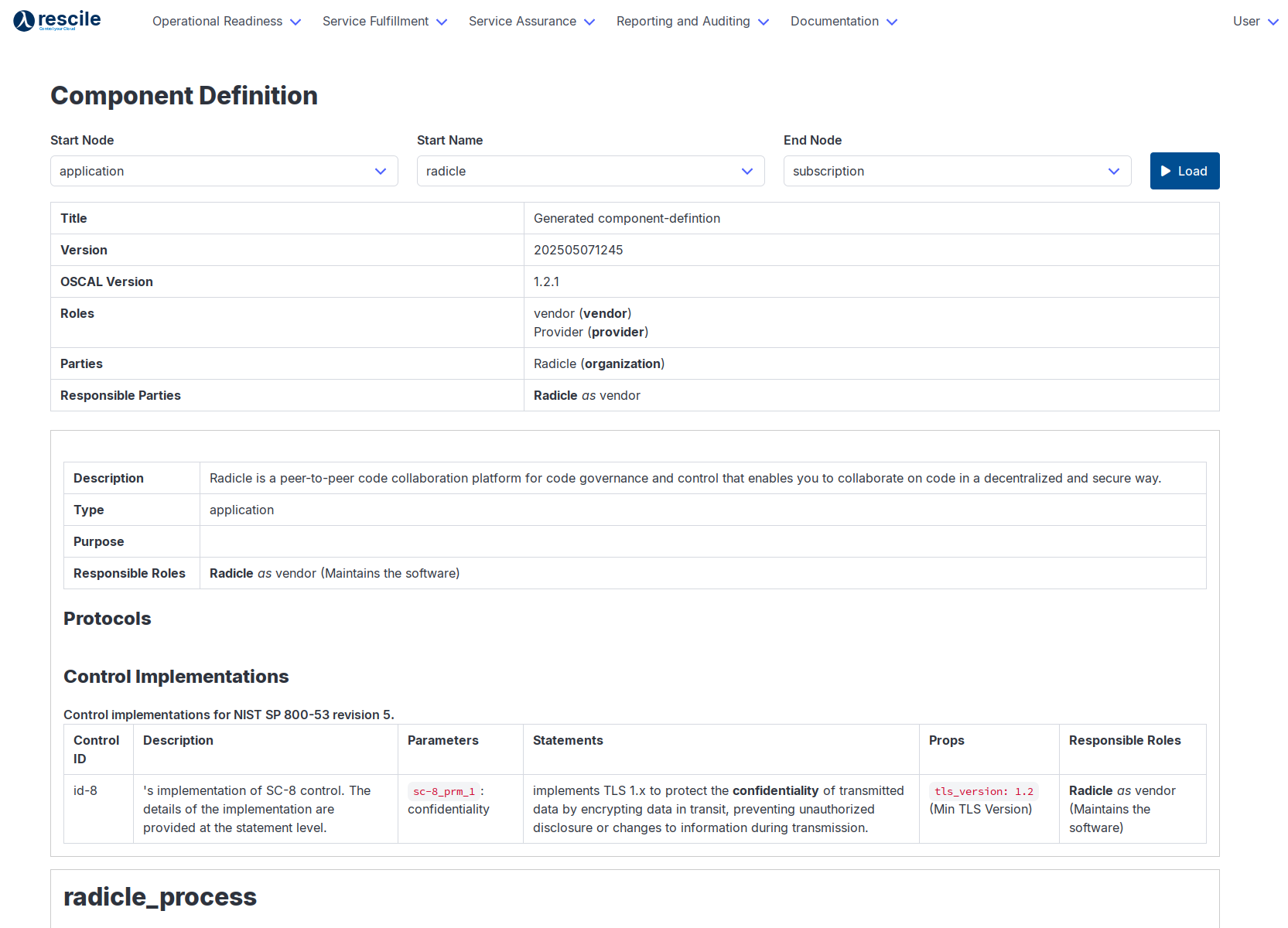Click the Reporting and Auditing chevron
The width and height of the screenshot is (1288, 928).
click(764, 22)
